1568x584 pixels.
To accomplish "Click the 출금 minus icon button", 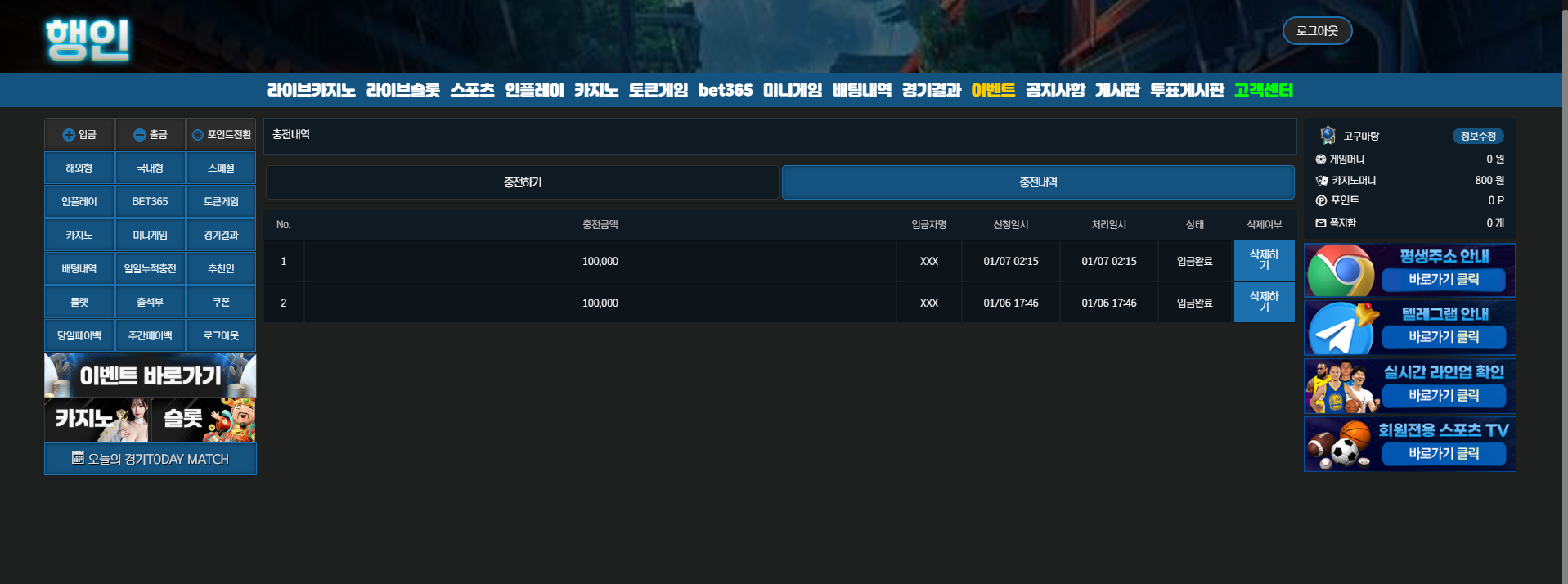I will (151, 135).
